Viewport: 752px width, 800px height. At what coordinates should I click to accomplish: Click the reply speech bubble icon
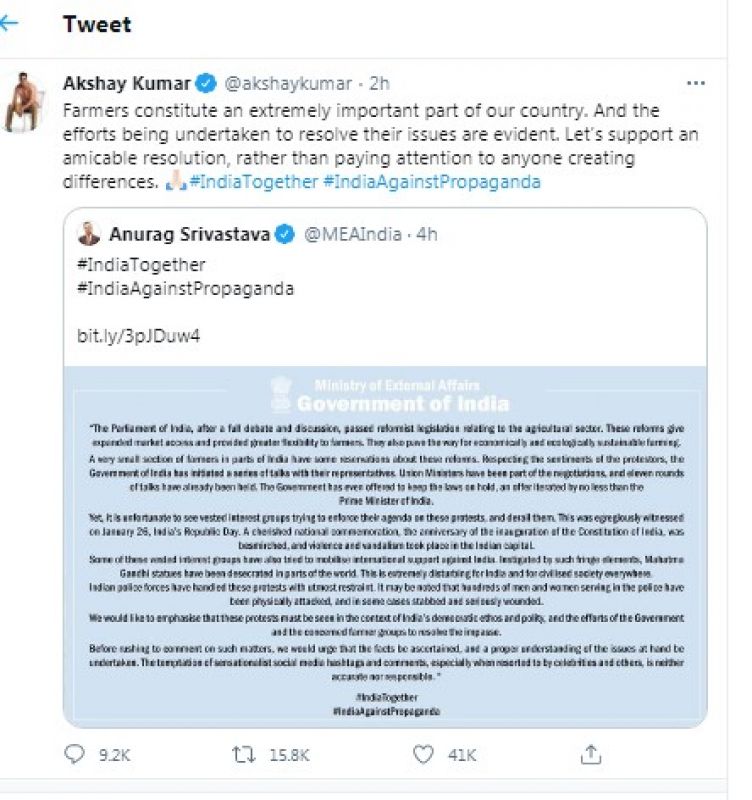pyautogui.click(x=75, y=754)
